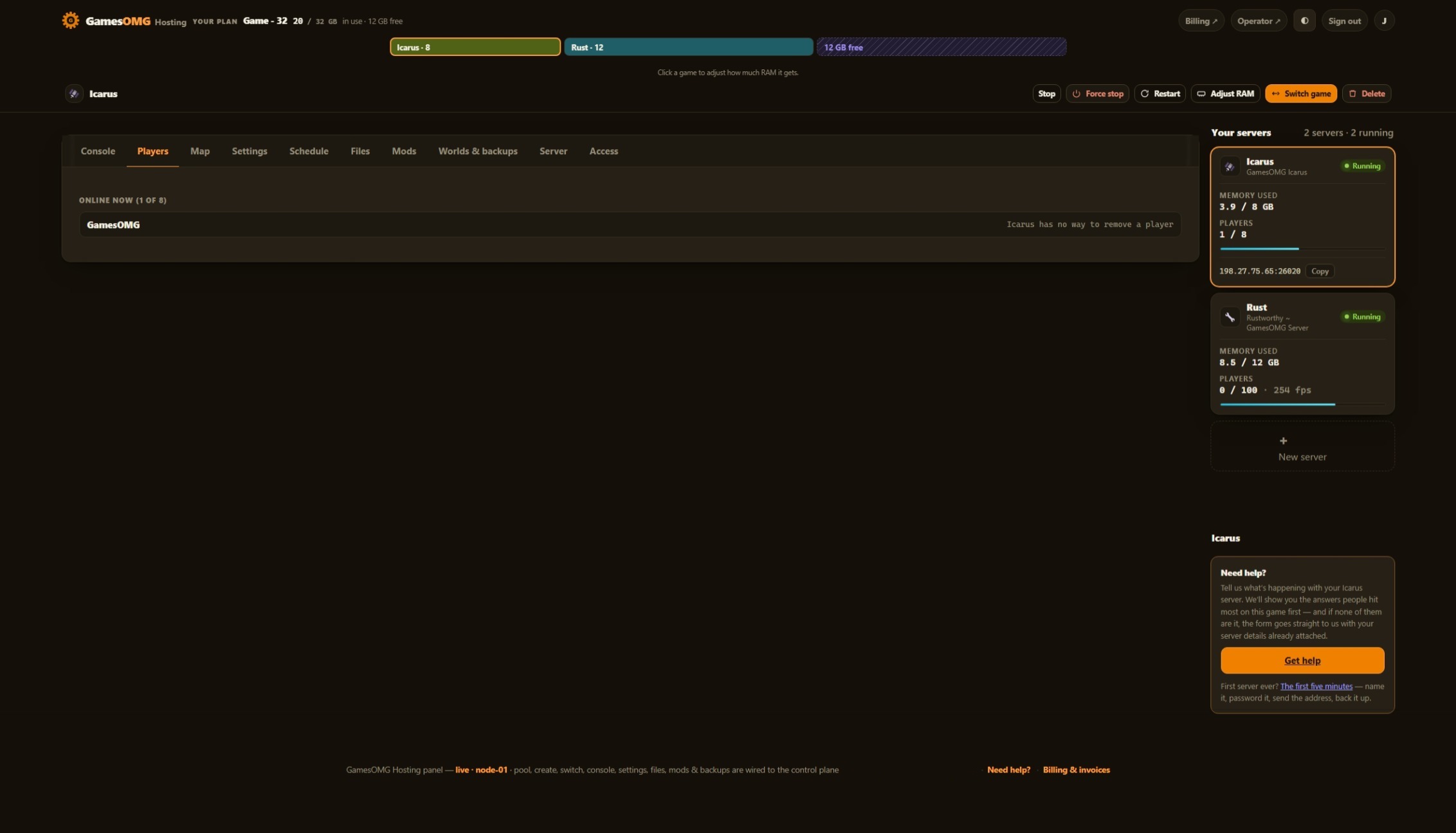Click the Rust card wrench icon
This screenshot has height=833, width=1456.
click(1230, 317)
